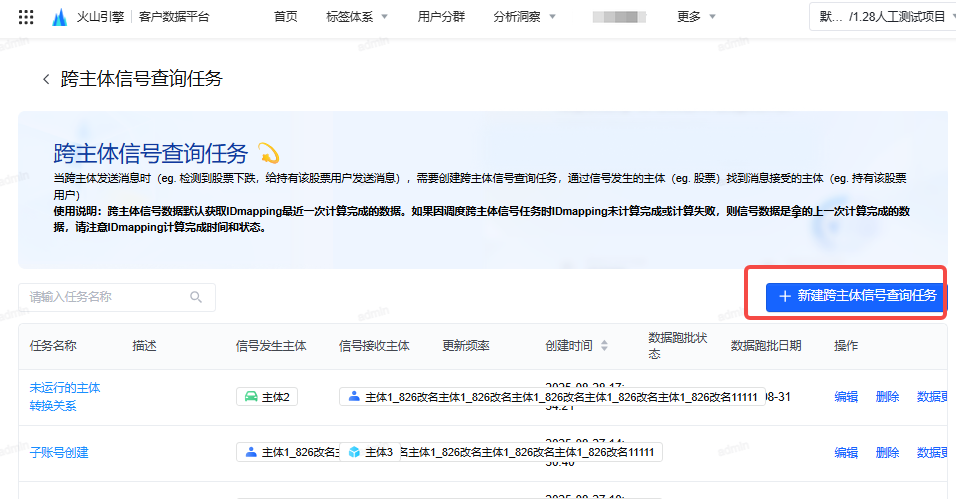This screenshot has height=499, width=956.
Task: Click the person icon in 子账号创建 row sender tag
Action: point(251,452)
